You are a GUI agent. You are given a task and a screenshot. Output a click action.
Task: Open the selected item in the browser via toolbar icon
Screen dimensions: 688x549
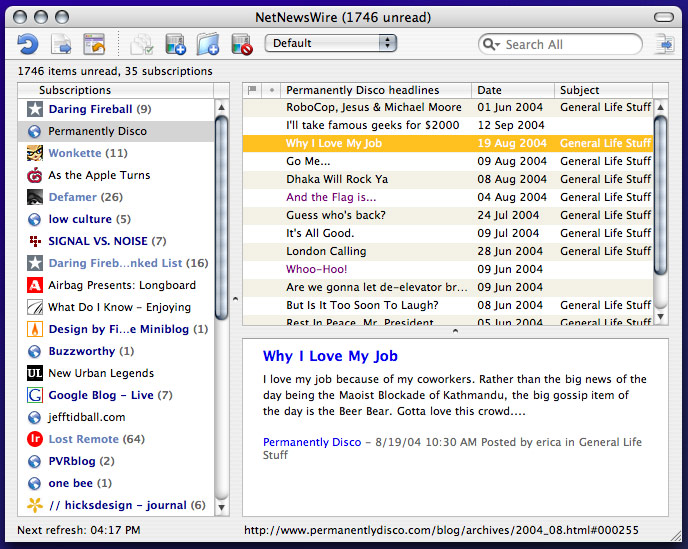point(94,44)
